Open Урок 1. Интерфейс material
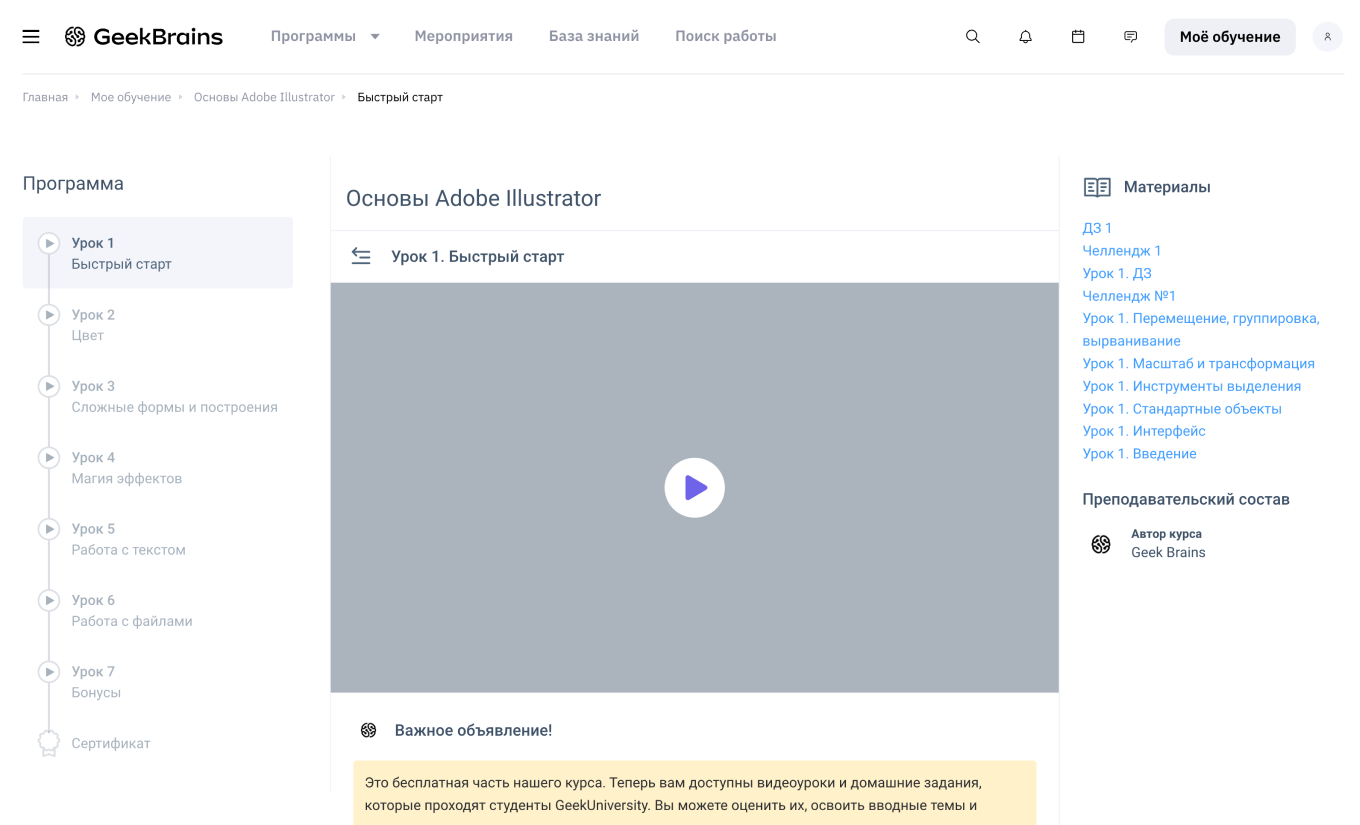The image size is (1360, 825). tap(1144, 431)
